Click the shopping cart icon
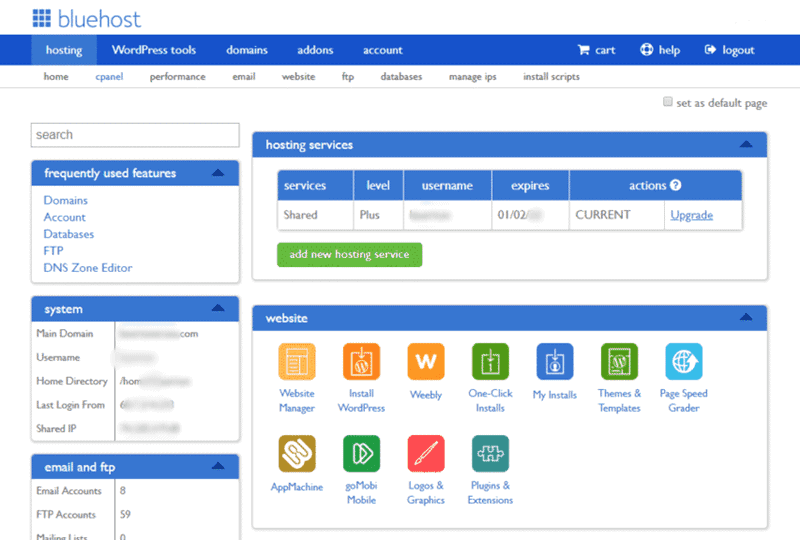Viewport: 800px width, 540px height. pyautogui.click(x=583, y=50)
